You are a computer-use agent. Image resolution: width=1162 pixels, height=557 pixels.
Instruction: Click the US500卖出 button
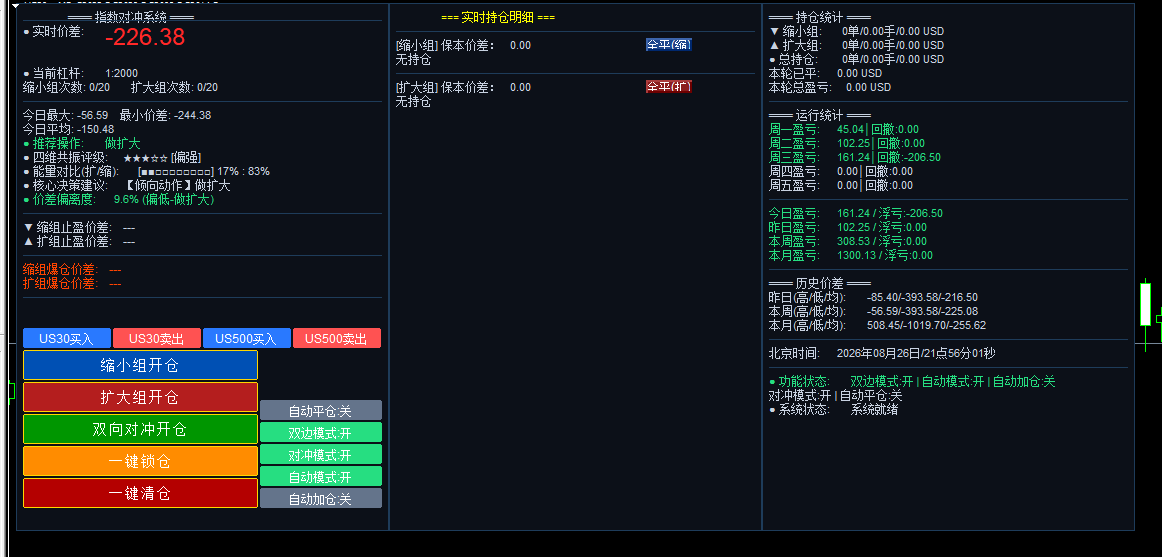(x=336, y=338)
